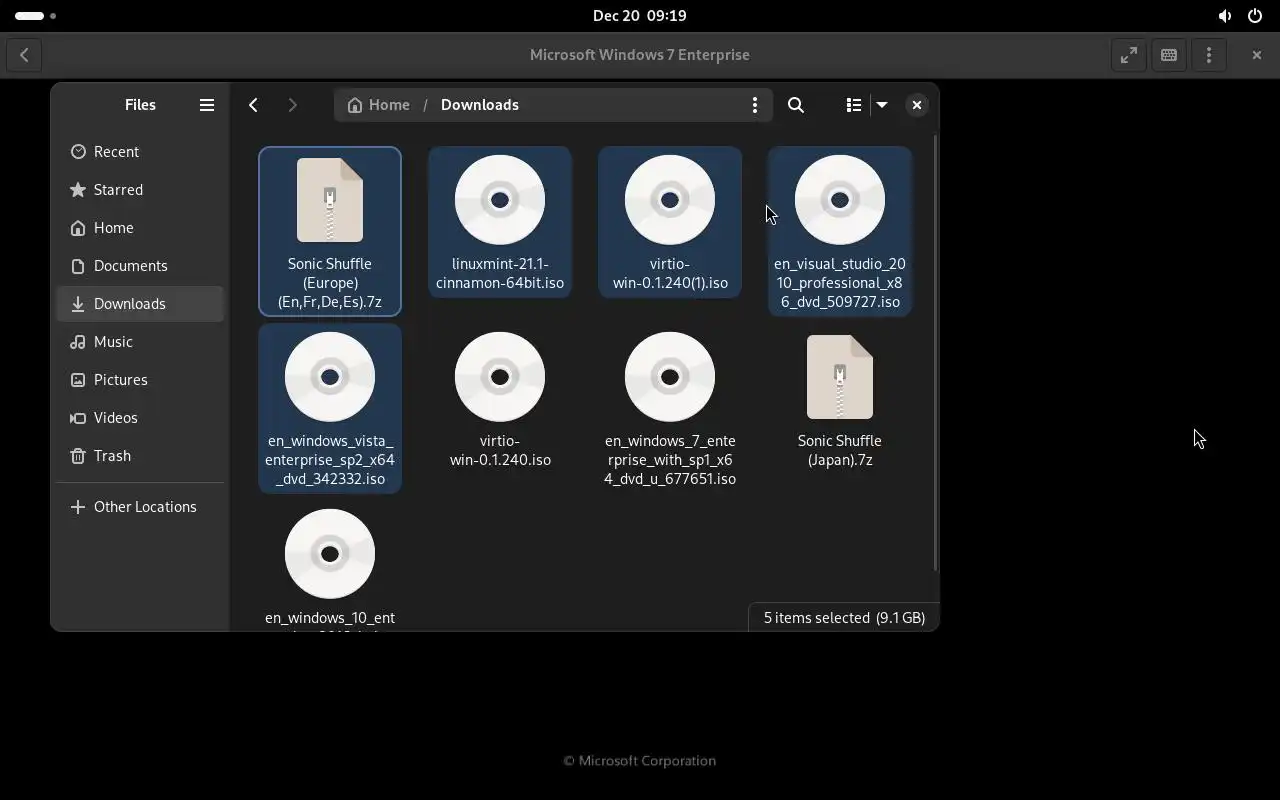Screen dimensions: 1280x800
Task: Search files with the magnifier icon
Action: pyautogui.click(x=796, y=105)
